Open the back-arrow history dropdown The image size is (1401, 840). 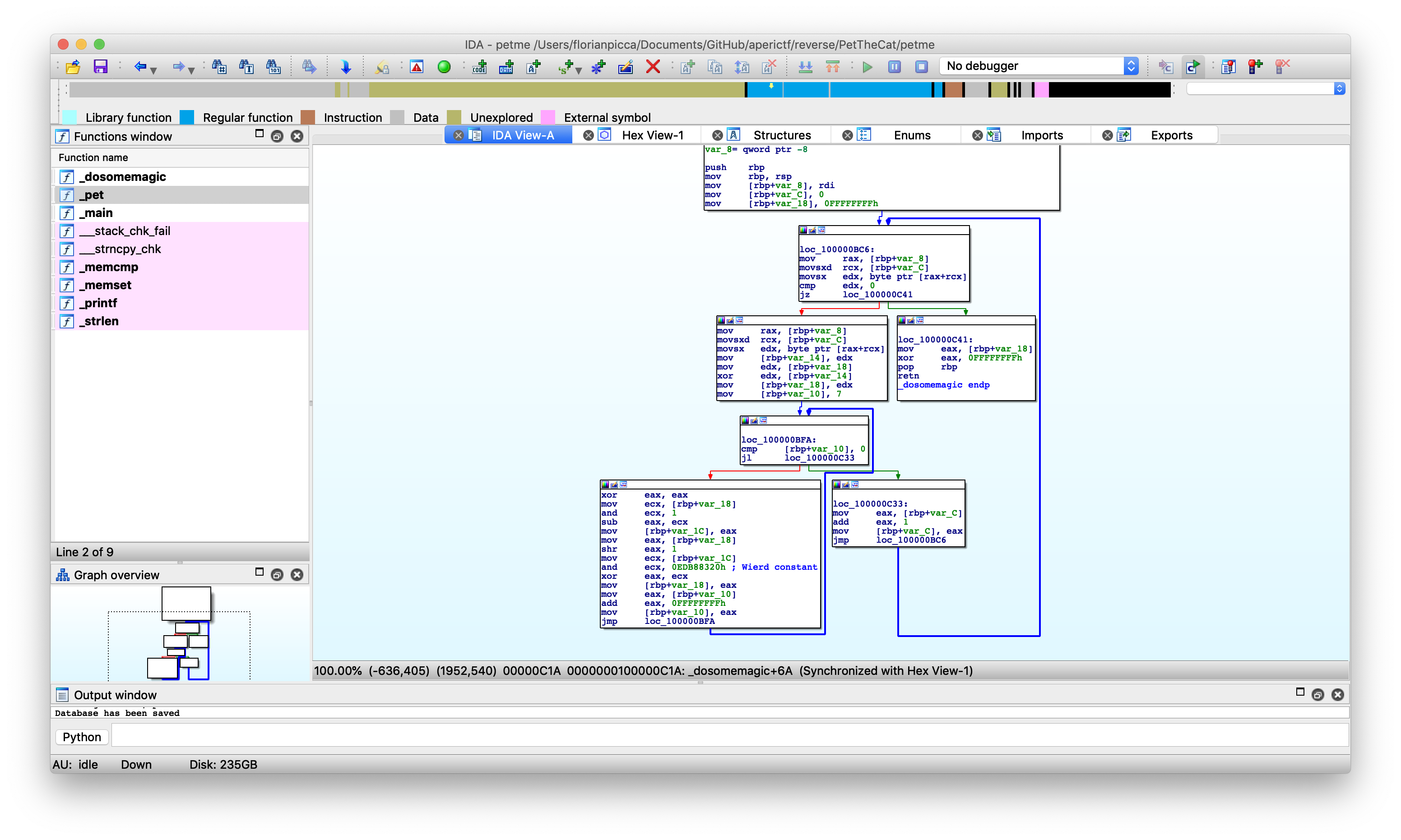[153, 70]
